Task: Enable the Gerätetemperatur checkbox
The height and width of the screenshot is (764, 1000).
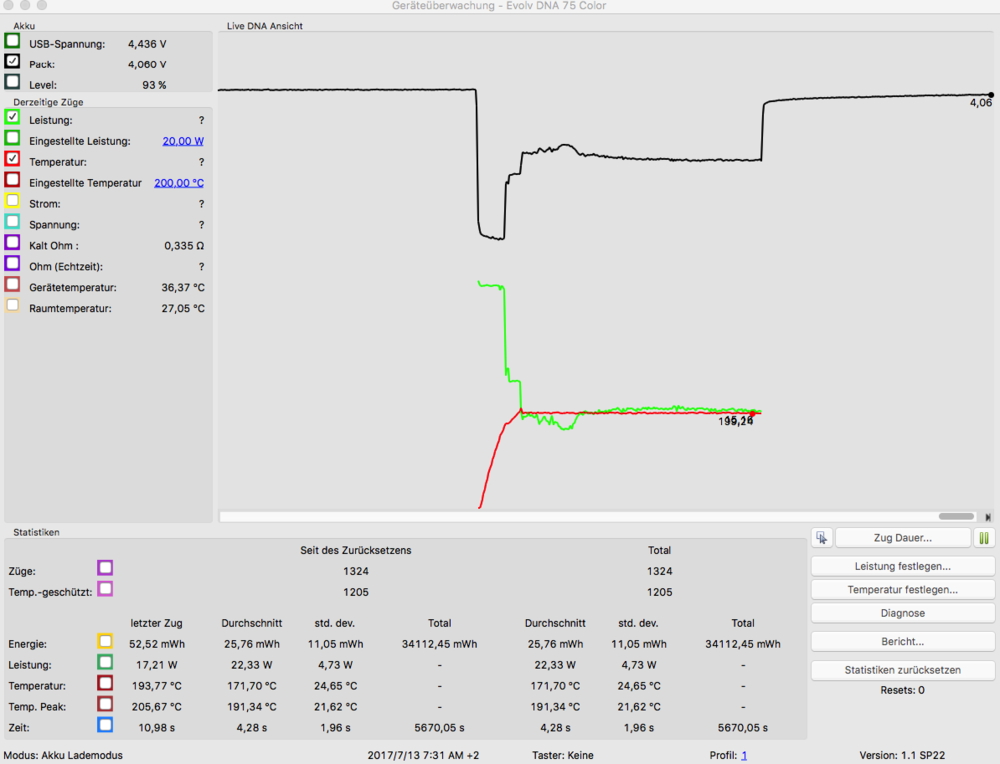Action: [12, 285]
